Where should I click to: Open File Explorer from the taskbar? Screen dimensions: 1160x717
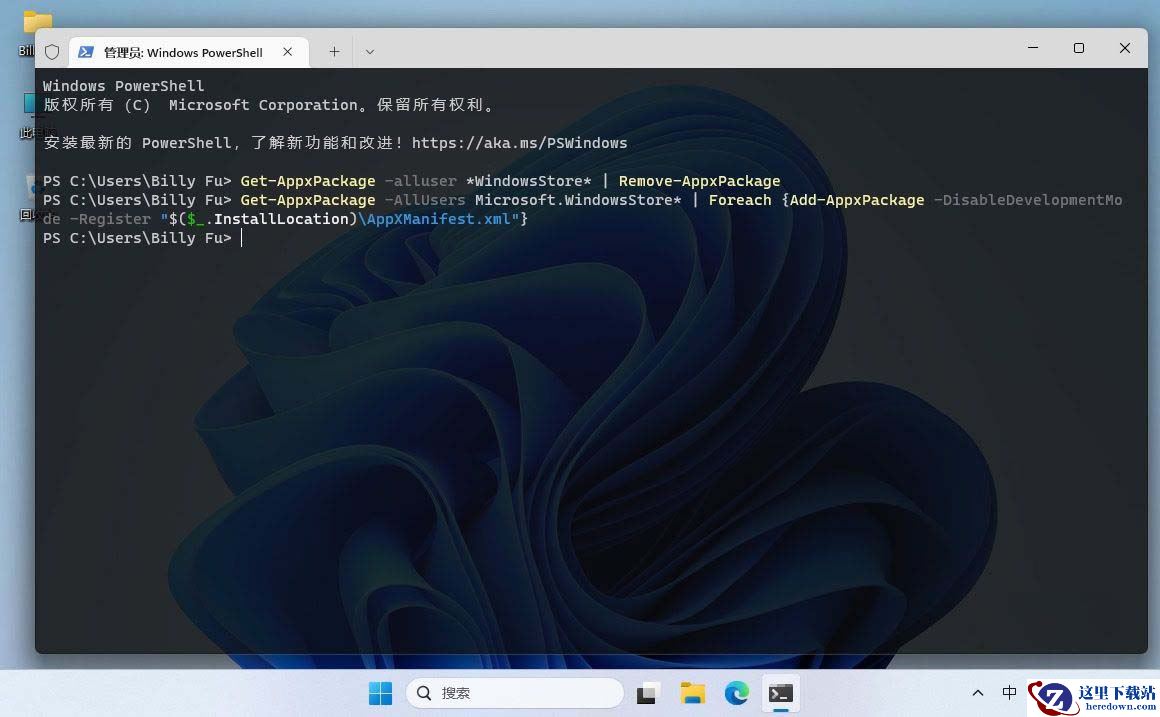(692, 693)
